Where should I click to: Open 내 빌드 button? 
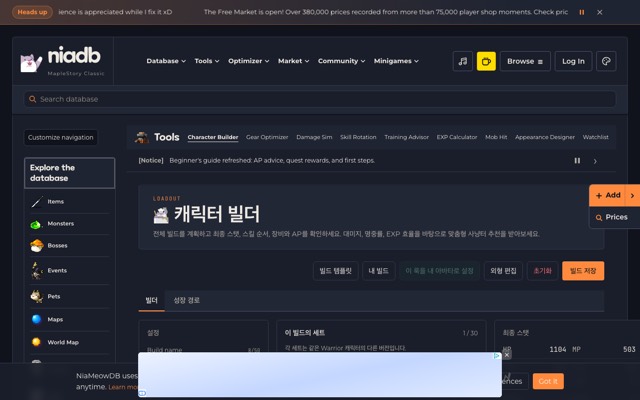(x=378, y=271)
